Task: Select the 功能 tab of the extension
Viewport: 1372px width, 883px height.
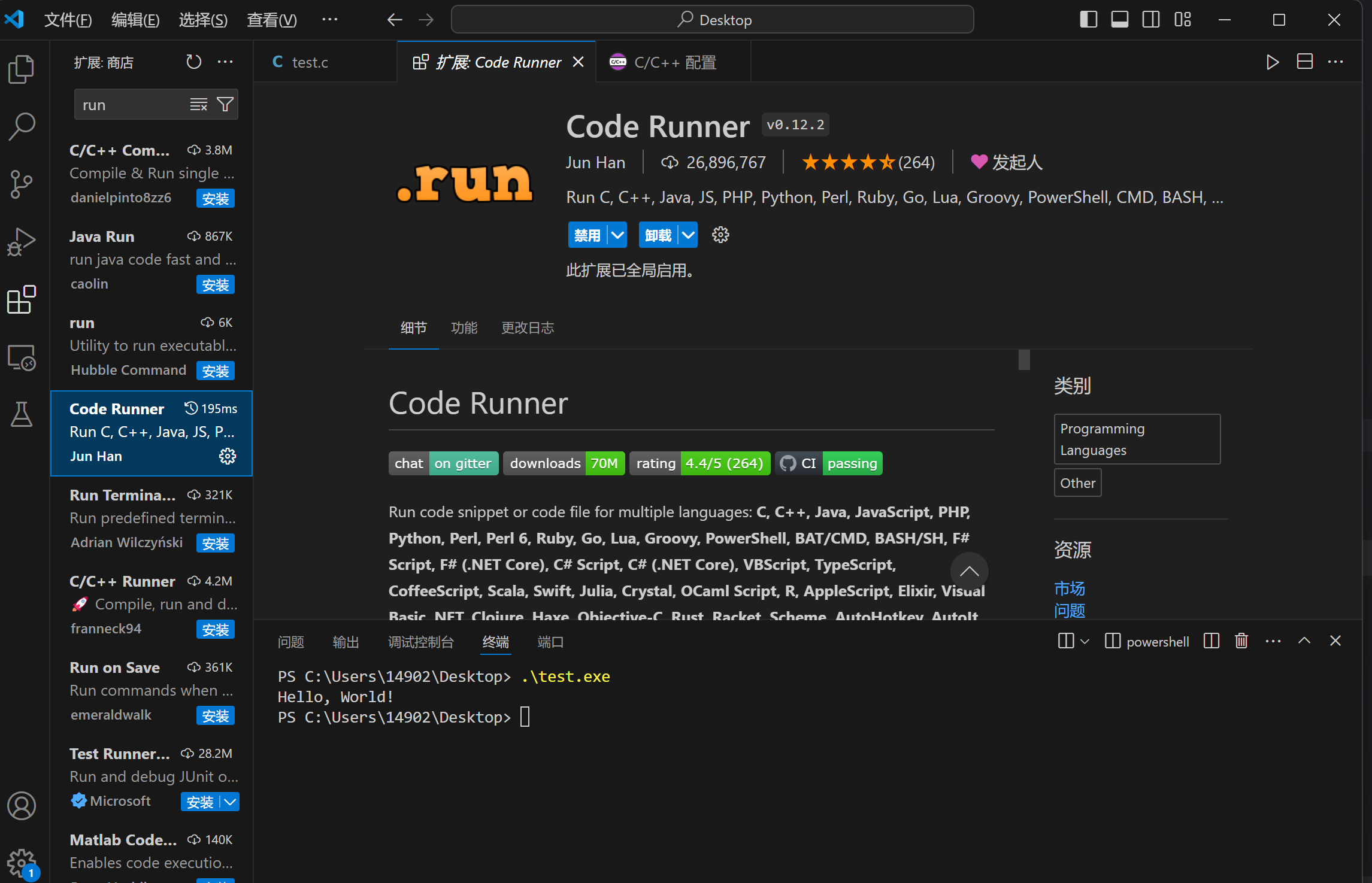Action: point(464,327)
